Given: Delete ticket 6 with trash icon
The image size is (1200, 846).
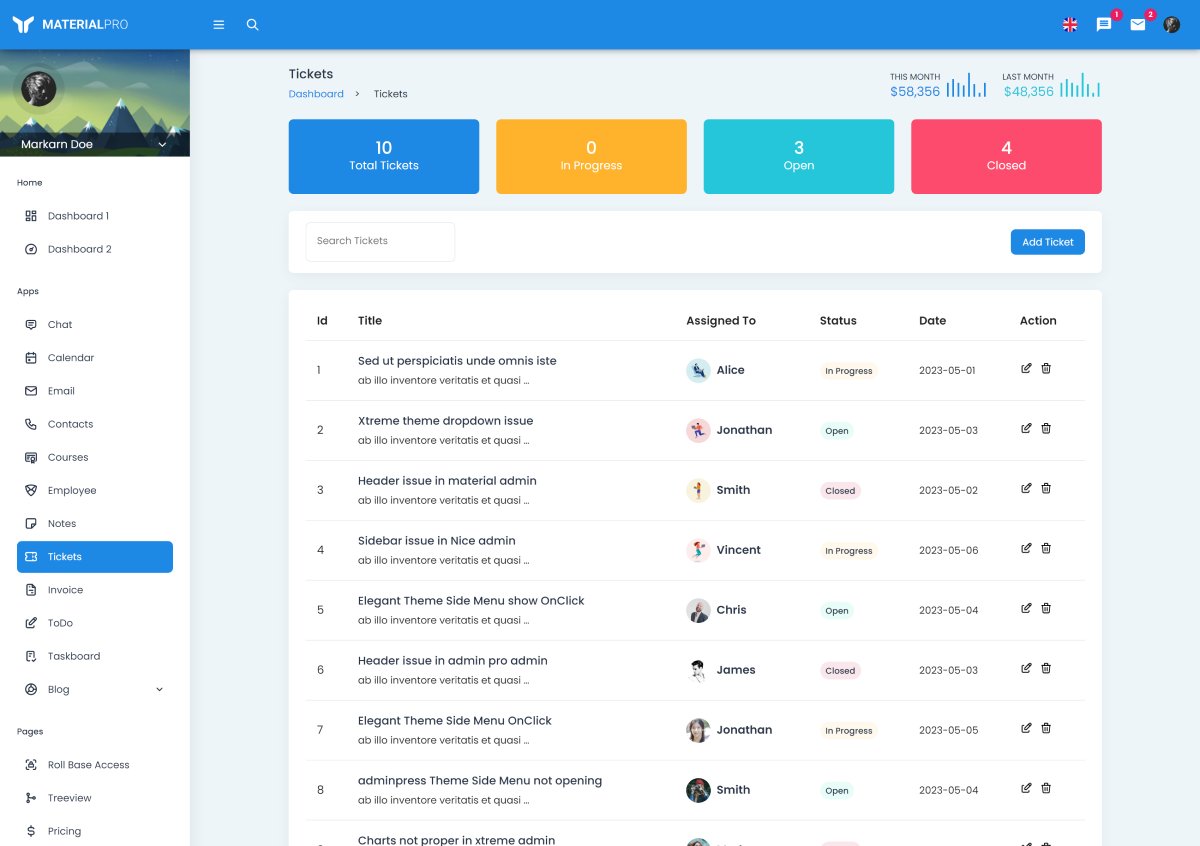Looking at the screenshot, I should pos(1046,669).
